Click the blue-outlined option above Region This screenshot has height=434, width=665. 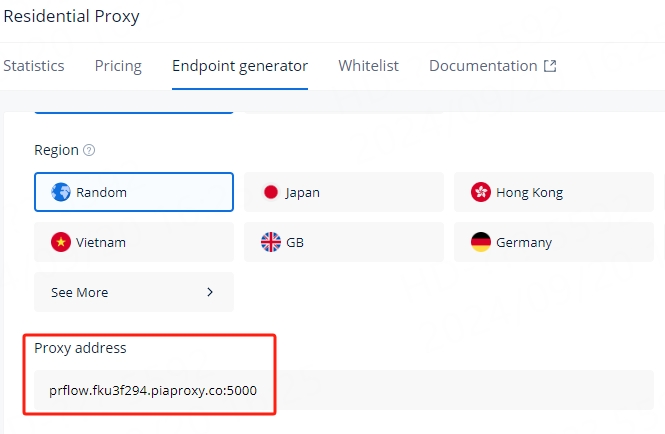click(134, 107)
